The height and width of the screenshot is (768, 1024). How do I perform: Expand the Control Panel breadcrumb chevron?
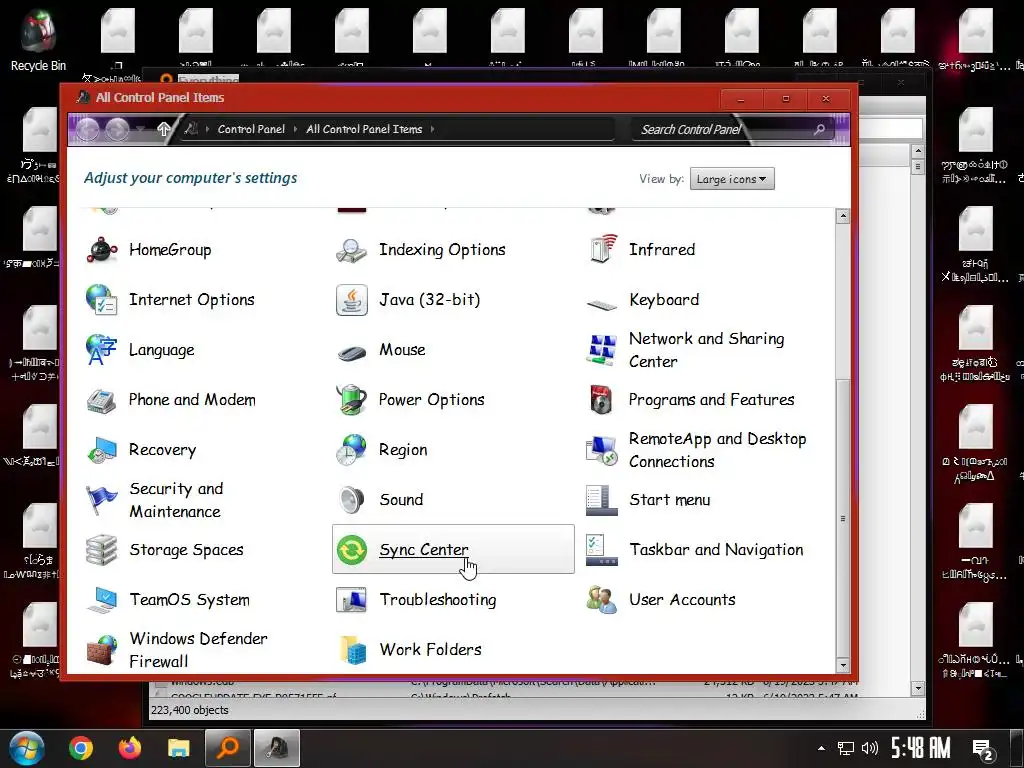click(295, 129)
